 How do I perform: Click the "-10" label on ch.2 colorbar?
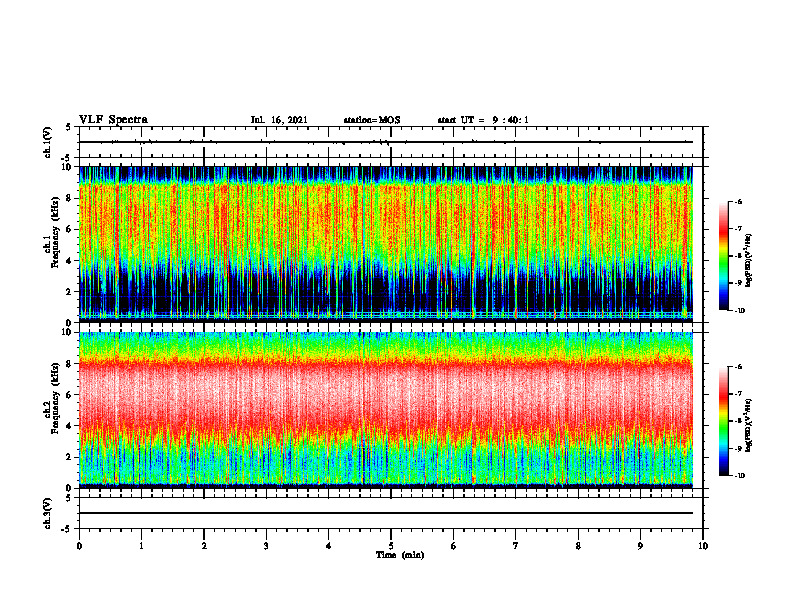(739, 476)
